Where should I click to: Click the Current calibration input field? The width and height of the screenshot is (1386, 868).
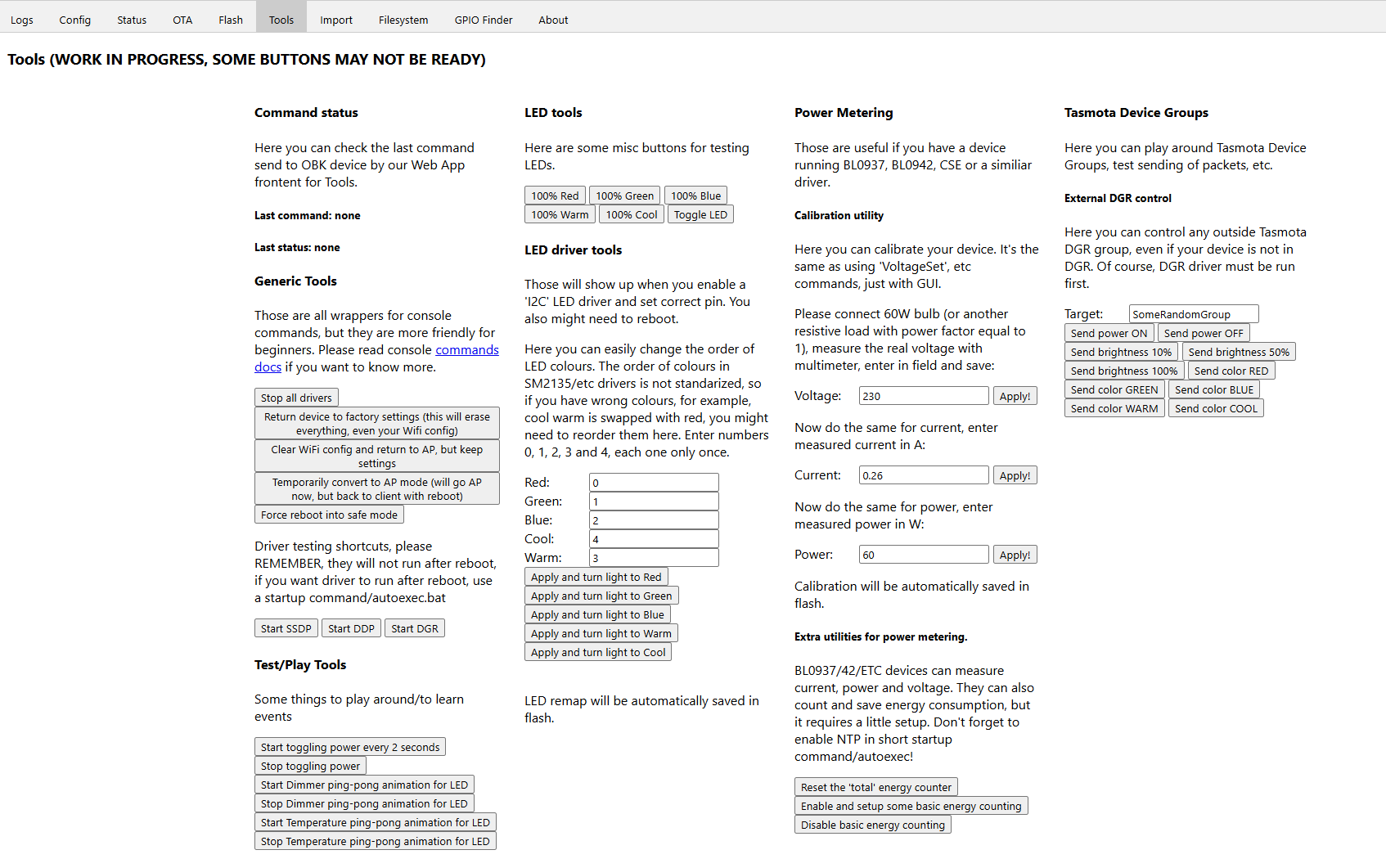click(x=924, y=475)
